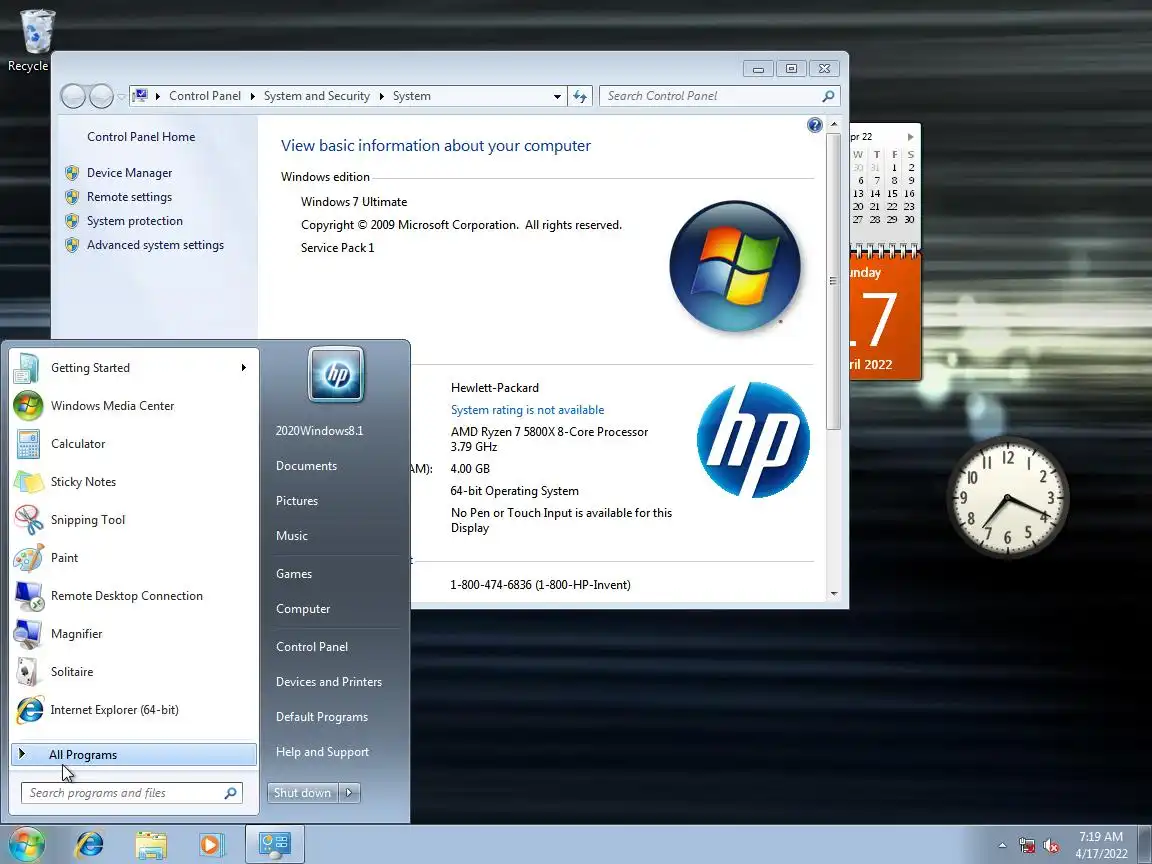Launch Solitaire game
Viewport: 1152px width, 864px height.
tap(134, 672)
